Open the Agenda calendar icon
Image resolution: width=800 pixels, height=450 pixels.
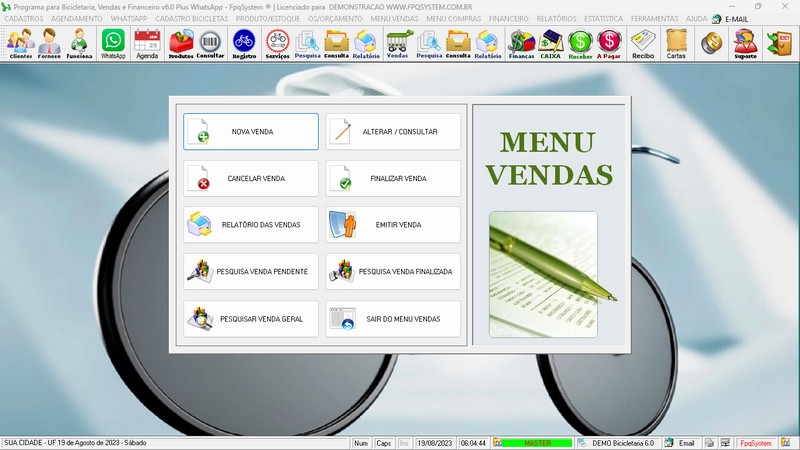(x=147, y=44)
